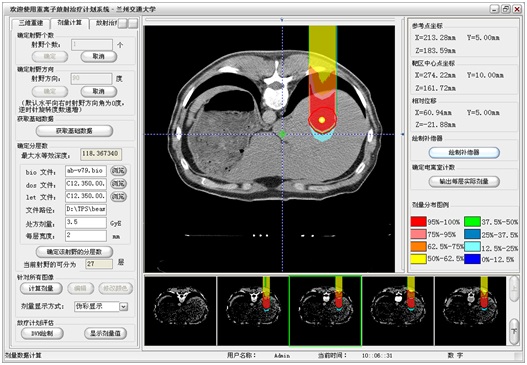Image resolution: width=527 pixels, height=365 pixels.
Task: Click the thumbnail strip up scroll button
Action: [514, 289]
